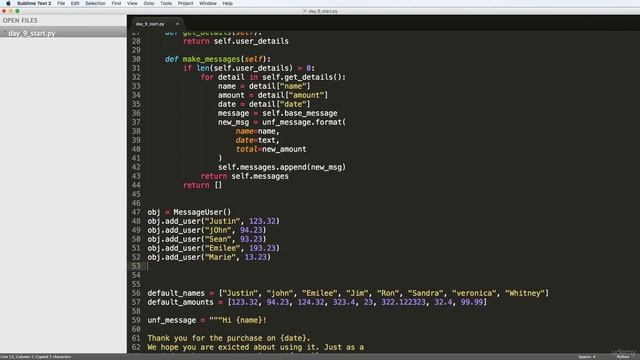Click the obj.add_user("Sean", 93.23) line
Image resolution: width=640 pixels, height=360 pixels.
[207, 239]
